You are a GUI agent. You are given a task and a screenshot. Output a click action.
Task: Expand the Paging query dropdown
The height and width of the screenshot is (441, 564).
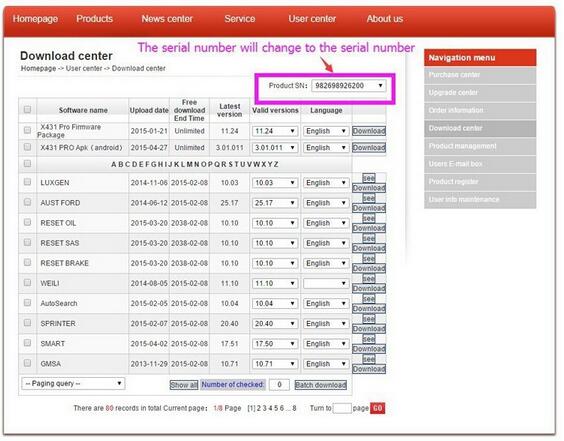coord(73,383)
